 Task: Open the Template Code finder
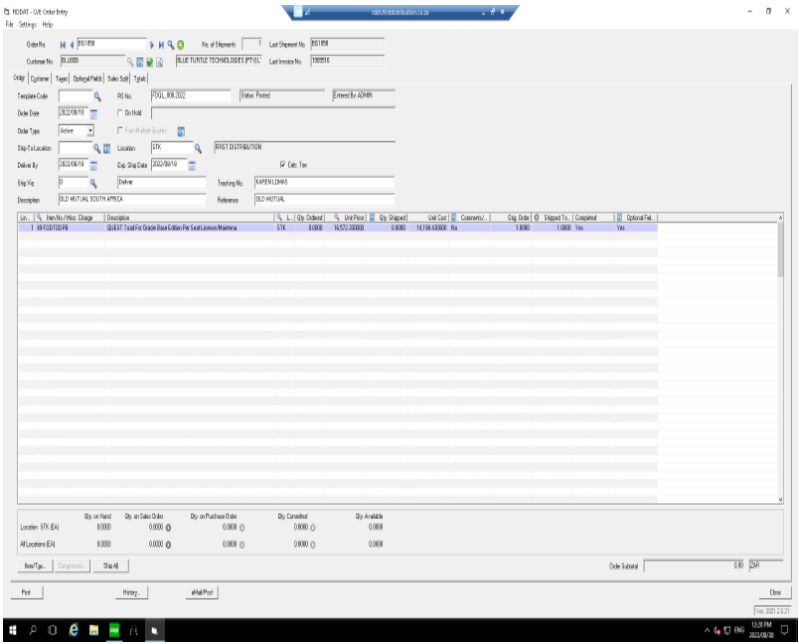click(98, 96)
